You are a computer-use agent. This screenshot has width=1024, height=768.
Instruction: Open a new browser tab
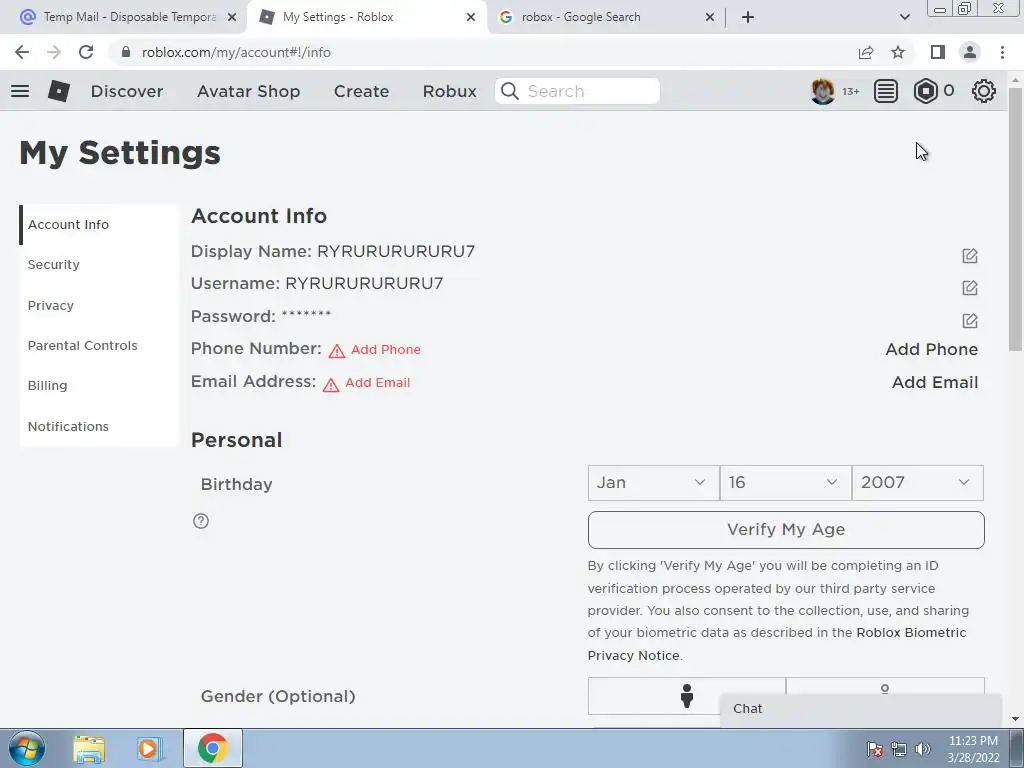748,17
